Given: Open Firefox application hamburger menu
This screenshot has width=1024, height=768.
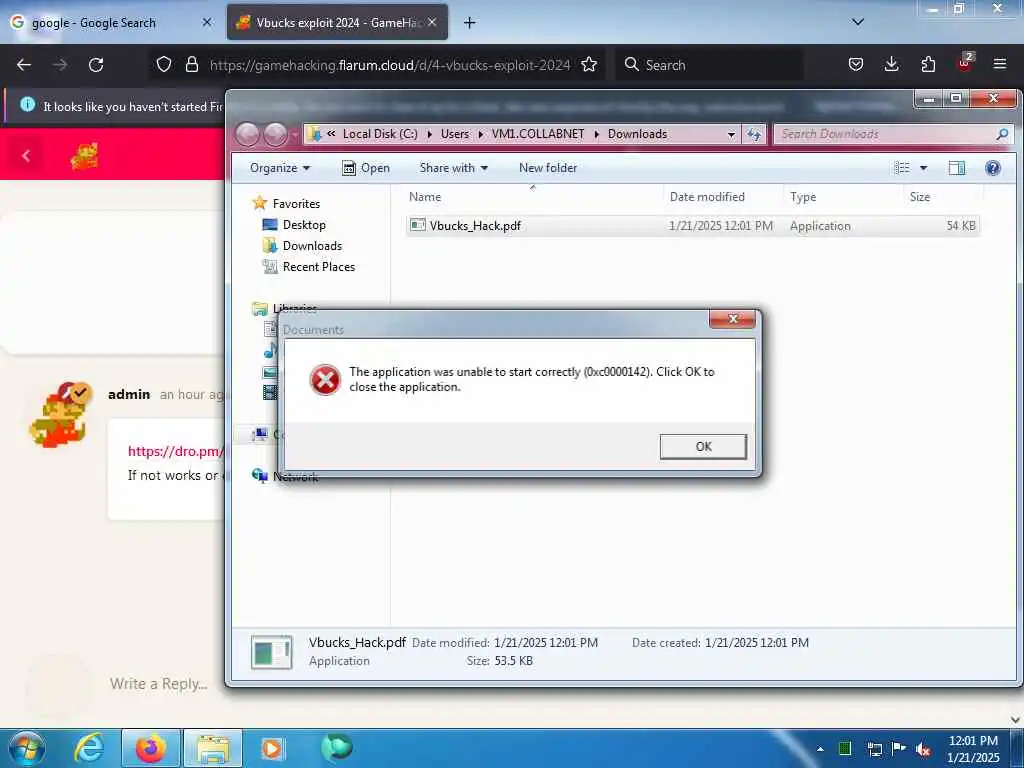Looking at the screenshot, I should pyautogui.click(x=1000, y=65).
